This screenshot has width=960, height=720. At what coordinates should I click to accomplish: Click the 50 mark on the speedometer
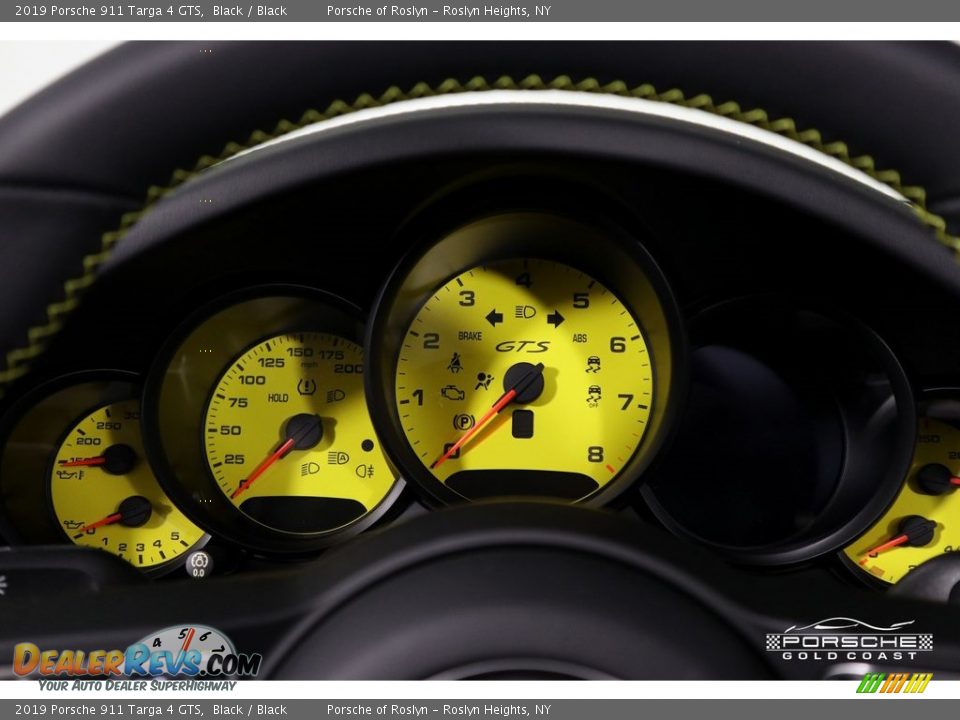click(230, 430)
